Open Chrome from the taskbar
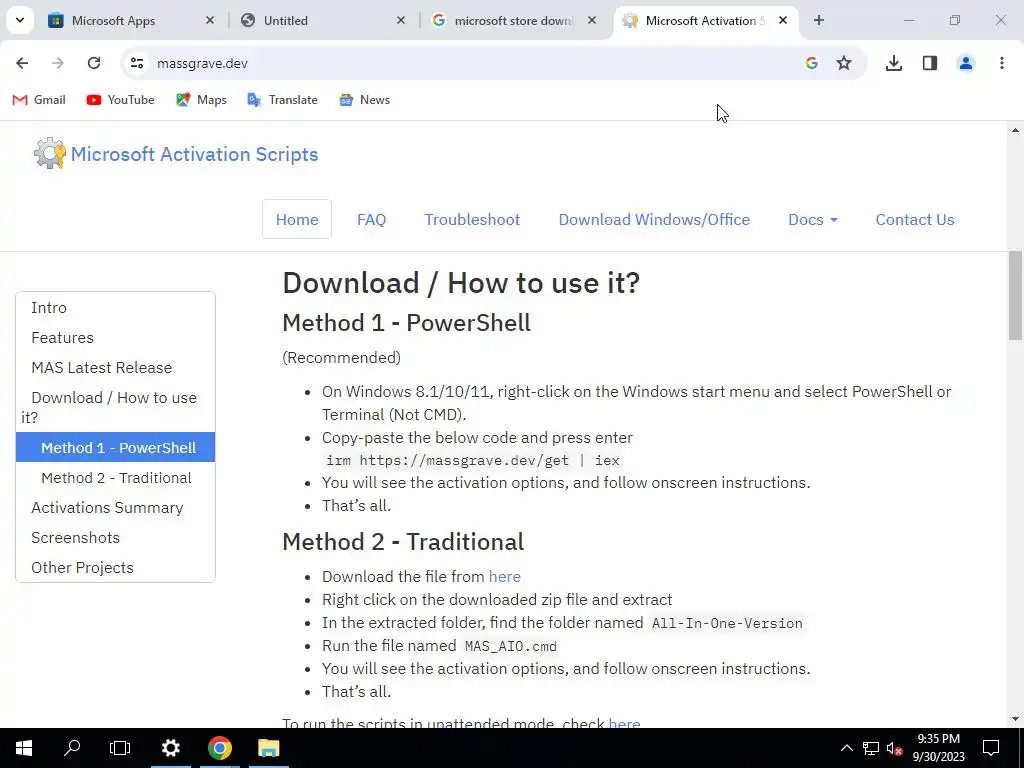The image size is (1024, 768). click(220, 748)
